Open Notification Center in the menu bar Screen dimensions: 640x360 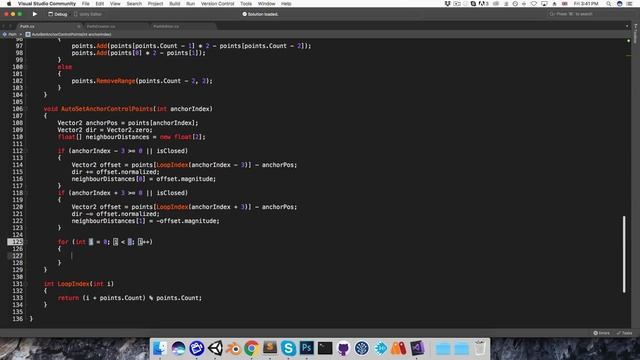click(629, 4)
